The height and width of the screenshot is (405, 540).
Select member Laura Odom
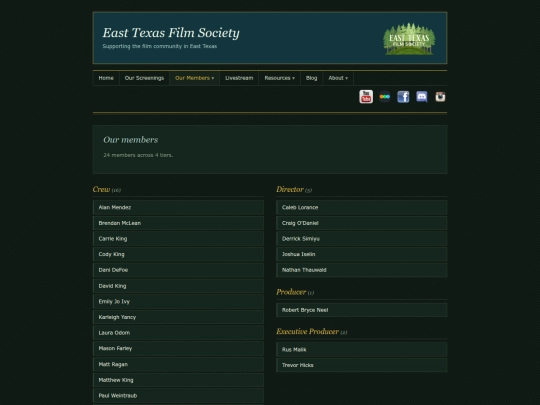coord(178,333)
